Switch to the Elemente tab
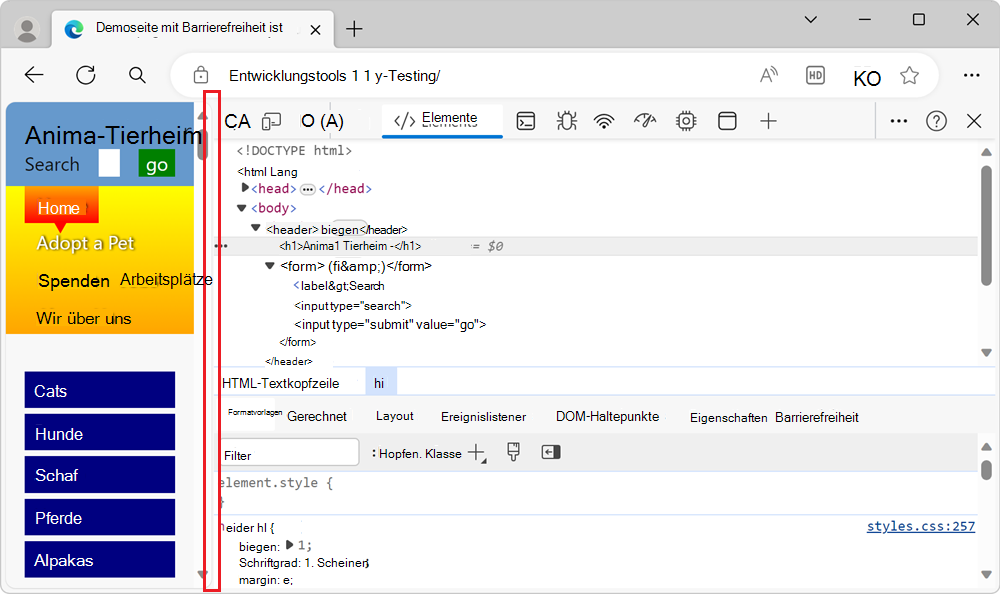The width and height of the screenshot is (1000, 594). [436, 119]
